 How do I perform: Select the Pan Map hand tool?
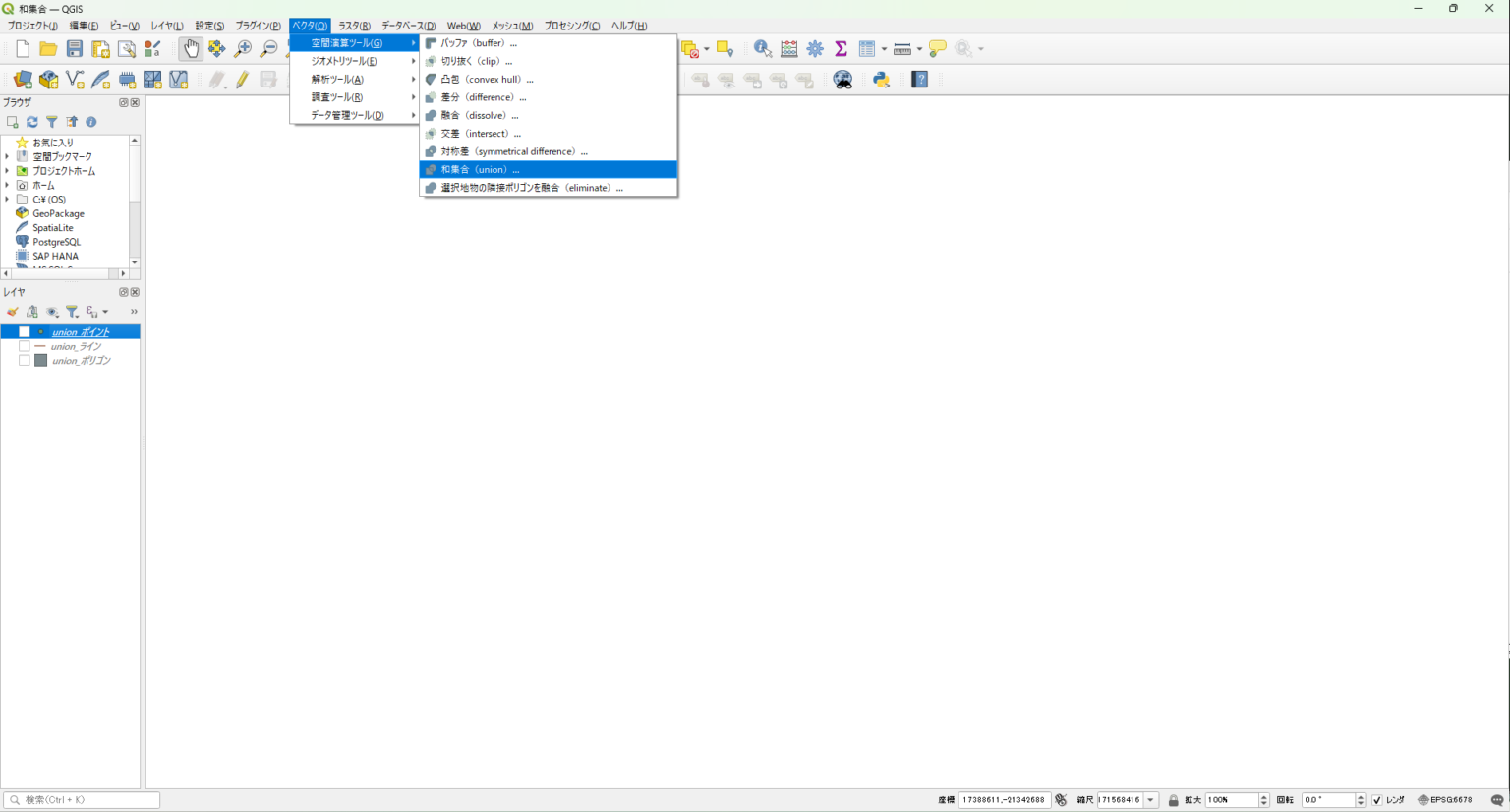click(x=191, y=49)
